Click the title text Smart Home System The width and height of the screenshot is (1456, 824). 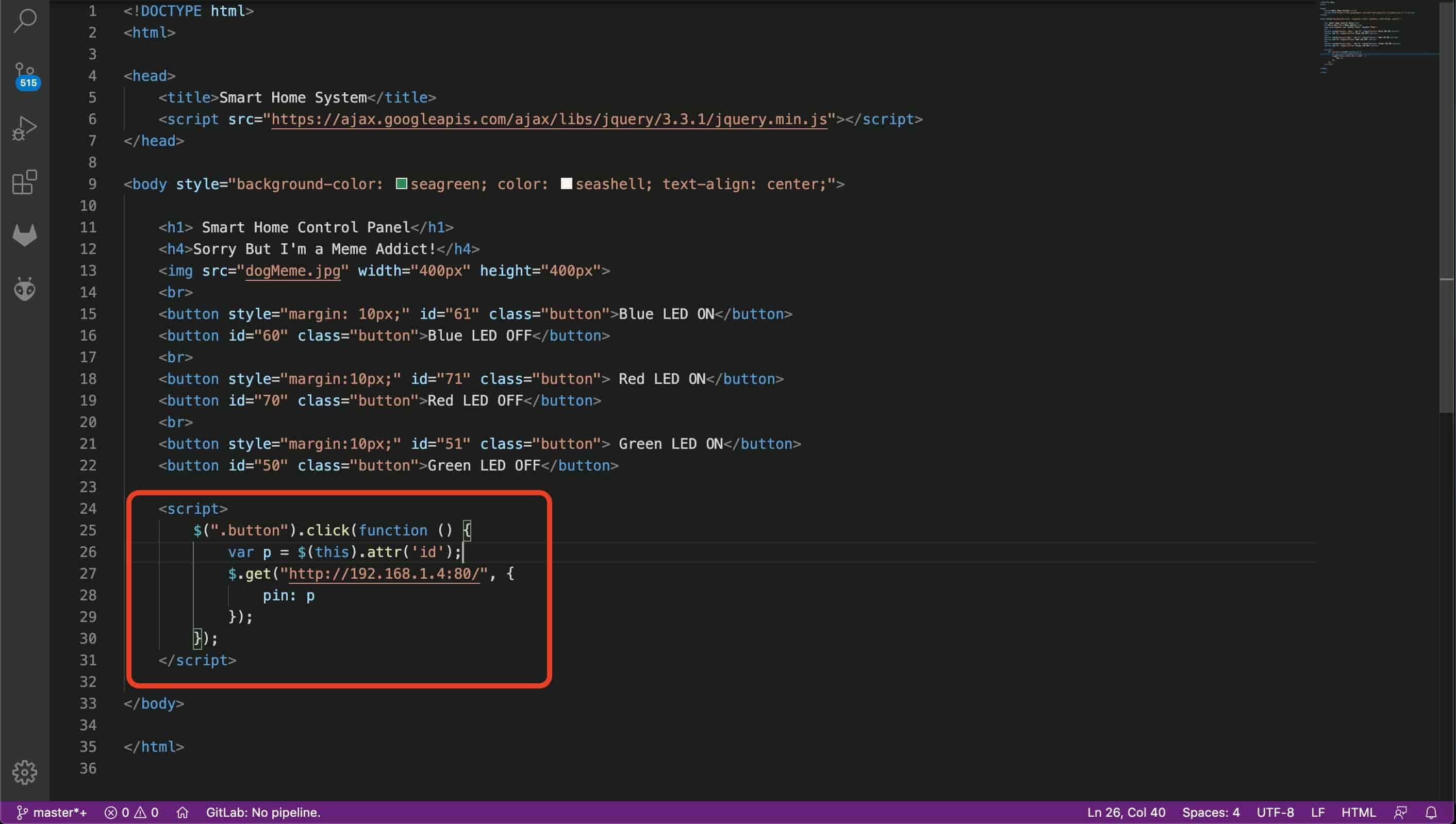293,98
